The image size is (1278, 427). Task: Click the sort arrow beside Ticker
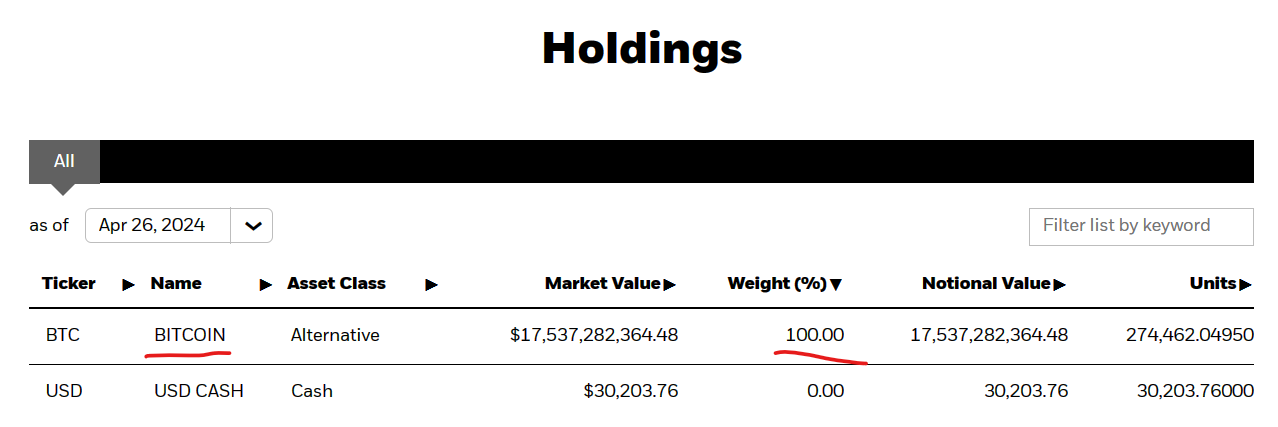(x=128, y=285)
